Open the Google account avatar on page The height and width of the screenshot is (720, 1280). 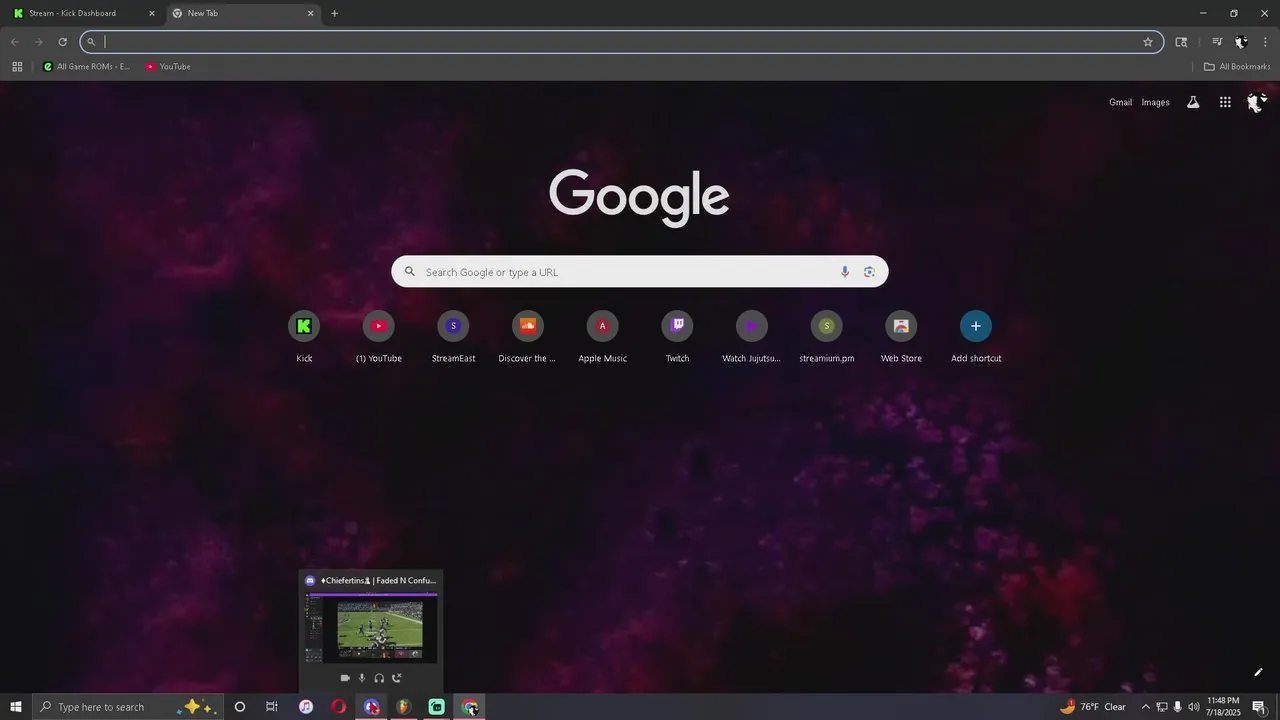point(1256,102)
